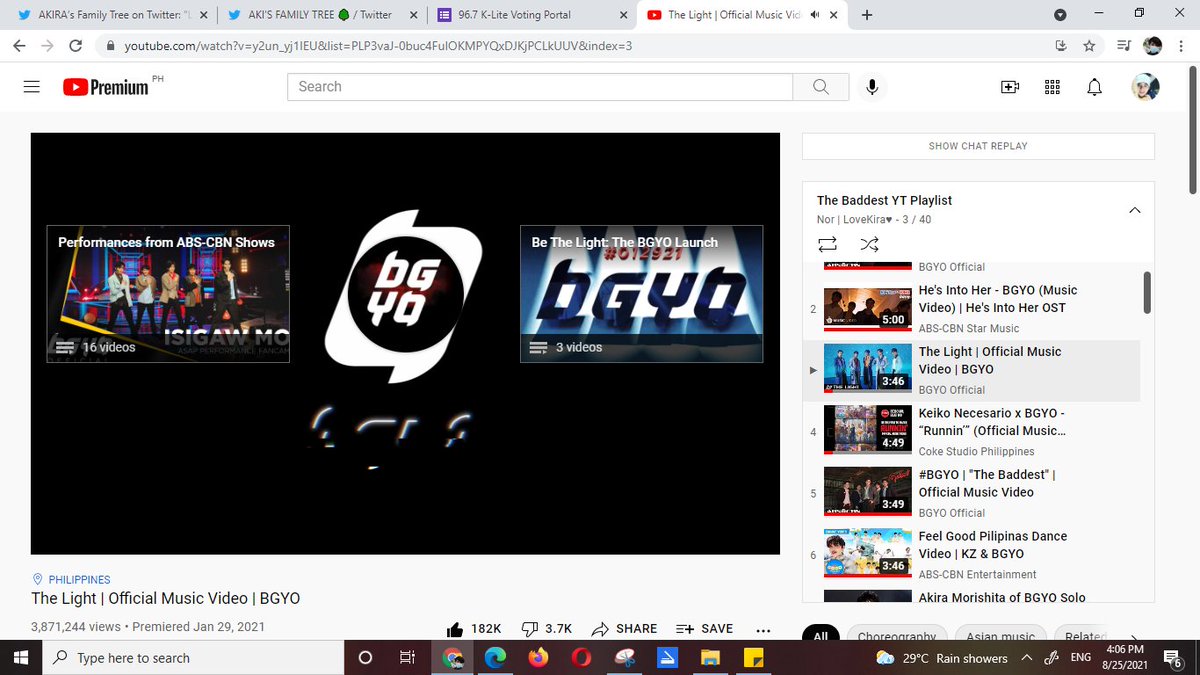The image size is (1200, 675).
Task: Select the Choreography filter chip
Action: [897, 637]
